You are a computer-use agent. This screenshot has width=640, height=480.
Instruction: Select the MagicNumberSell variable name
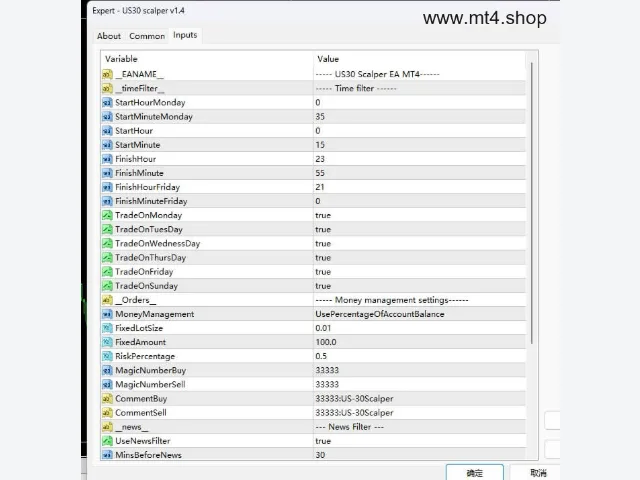150,384
